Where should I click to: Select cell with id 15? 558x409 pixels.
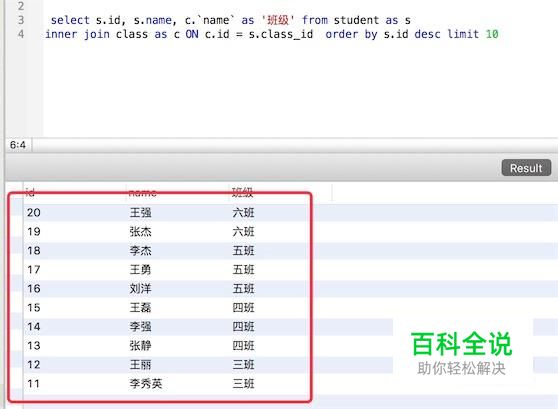coord(34,308)
